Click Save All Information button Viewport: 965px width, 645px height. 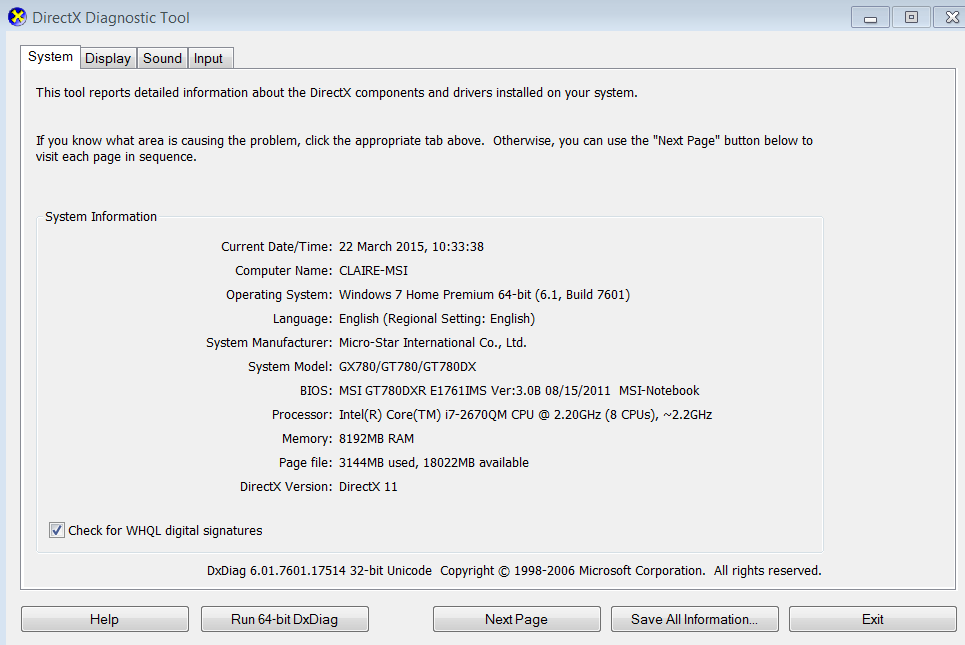pos(694,619)
